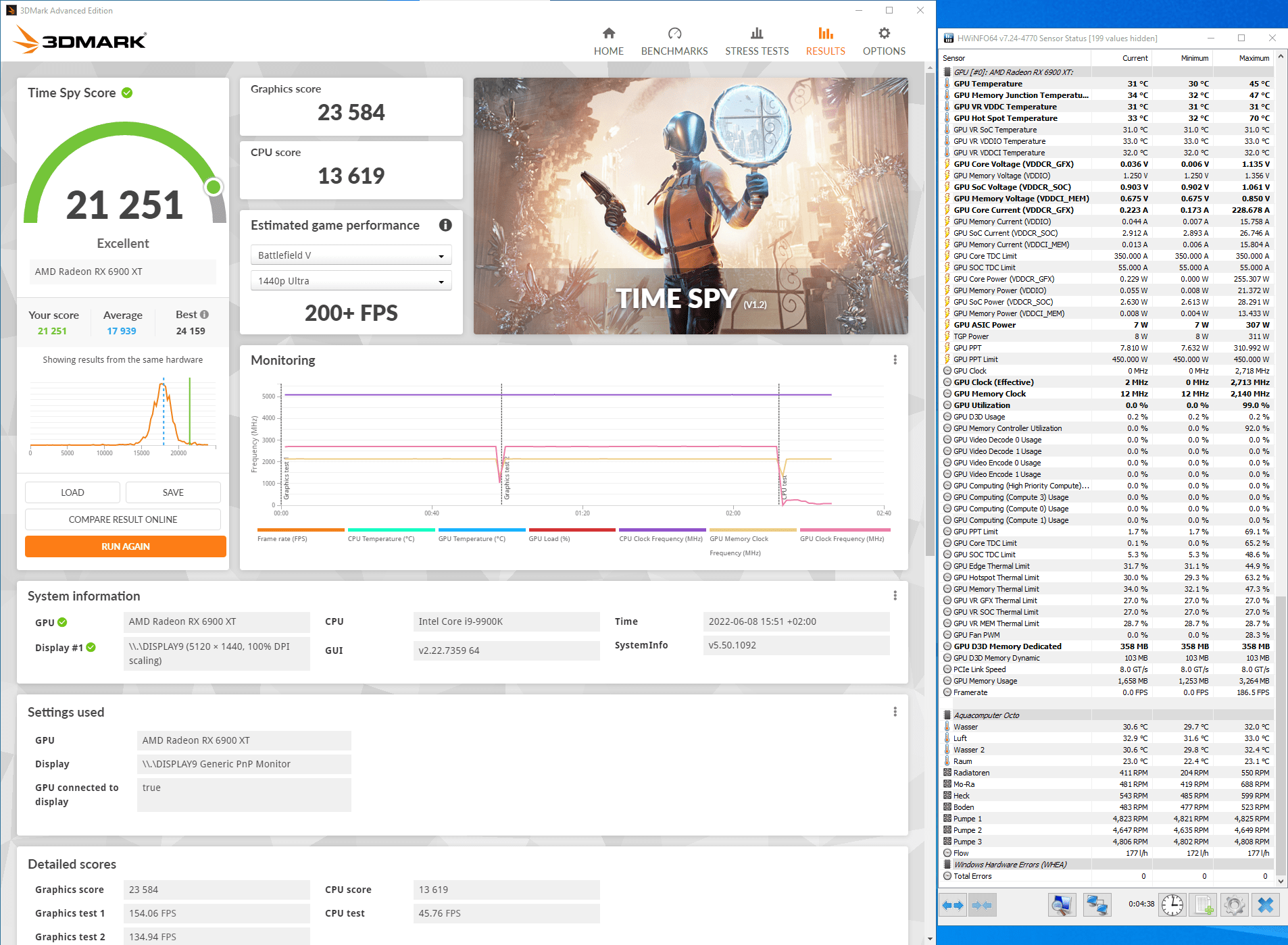Click the thermometer icon of GPU Temperature row
Screen dimensions: 1288x945
[x=947, y=84]
